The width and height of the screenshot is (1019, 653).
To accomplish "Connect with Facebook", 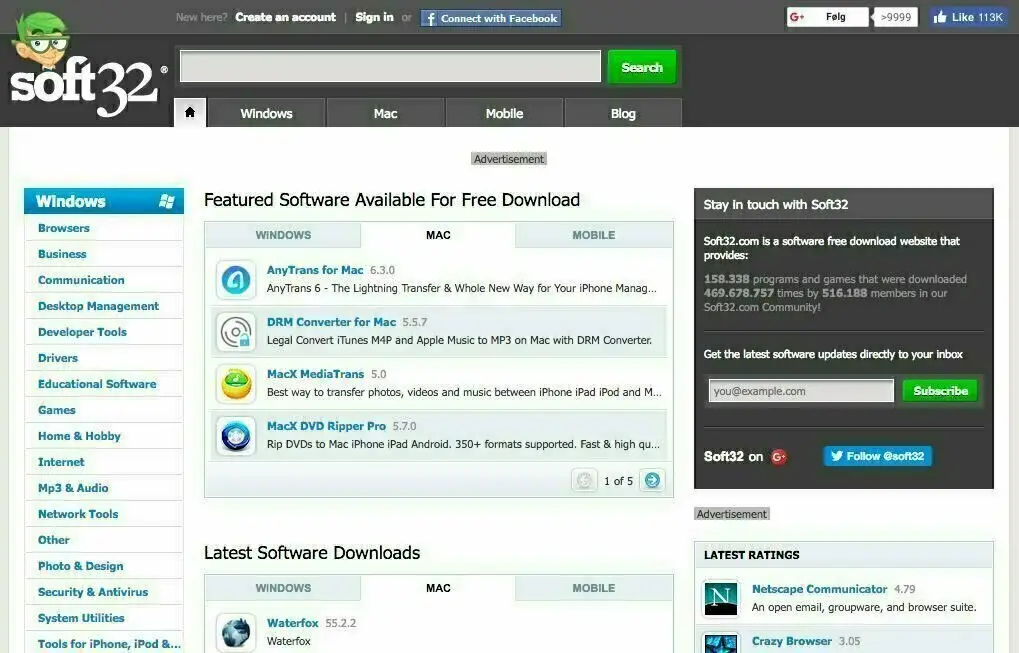I will click(x=491, y=18).
